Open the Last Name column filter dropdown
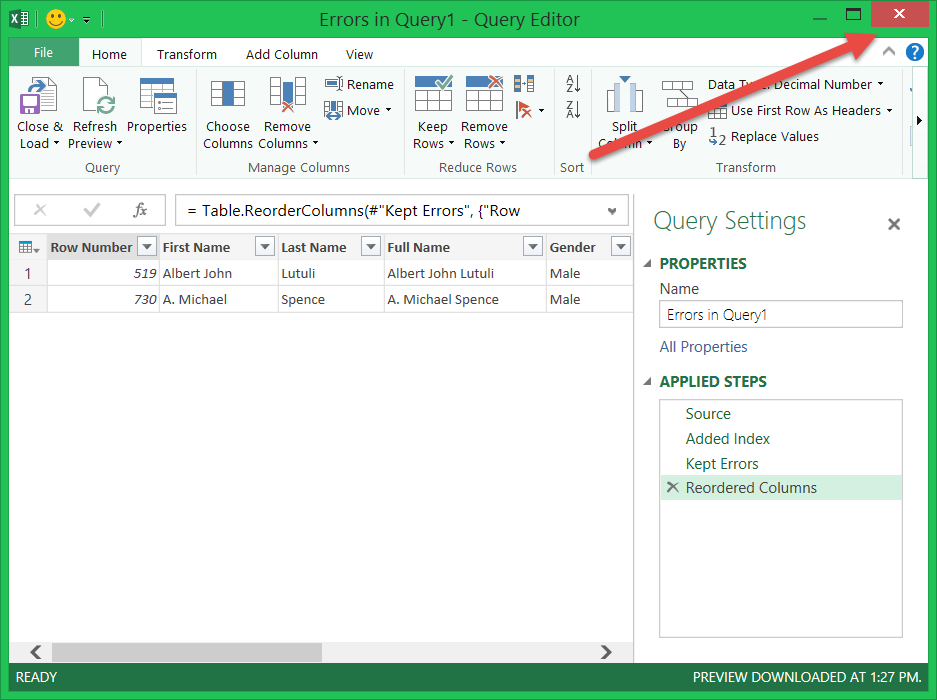 370,247
